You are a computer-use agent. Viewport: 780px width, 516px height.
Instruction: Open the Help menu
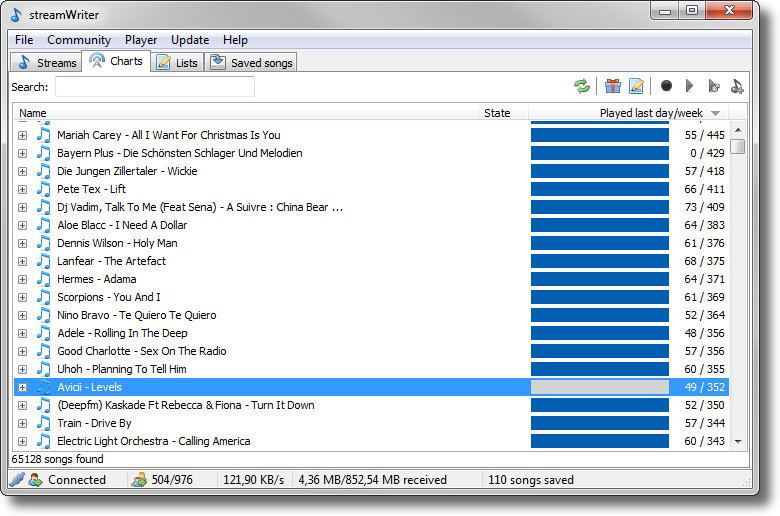point(235,40)
